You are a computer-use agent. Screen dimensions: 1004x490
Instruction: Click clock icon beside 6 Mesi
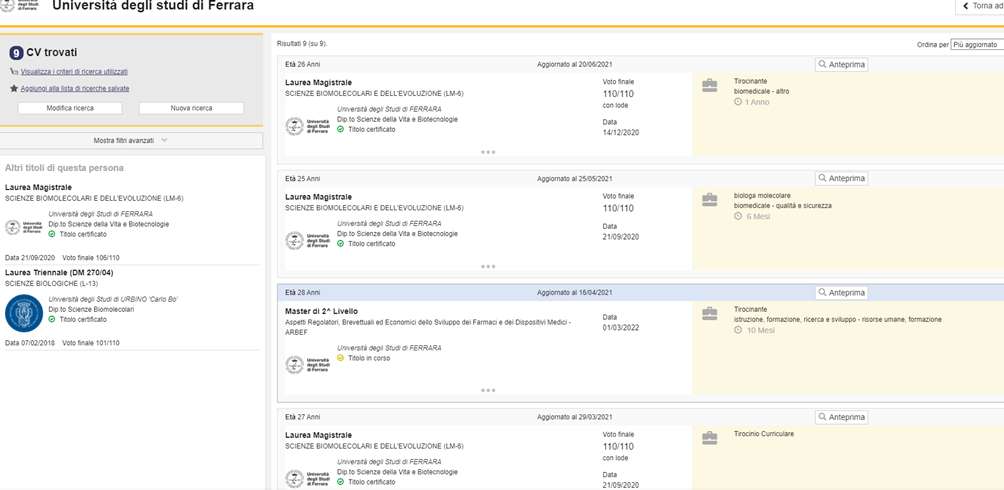pos(738,216)
